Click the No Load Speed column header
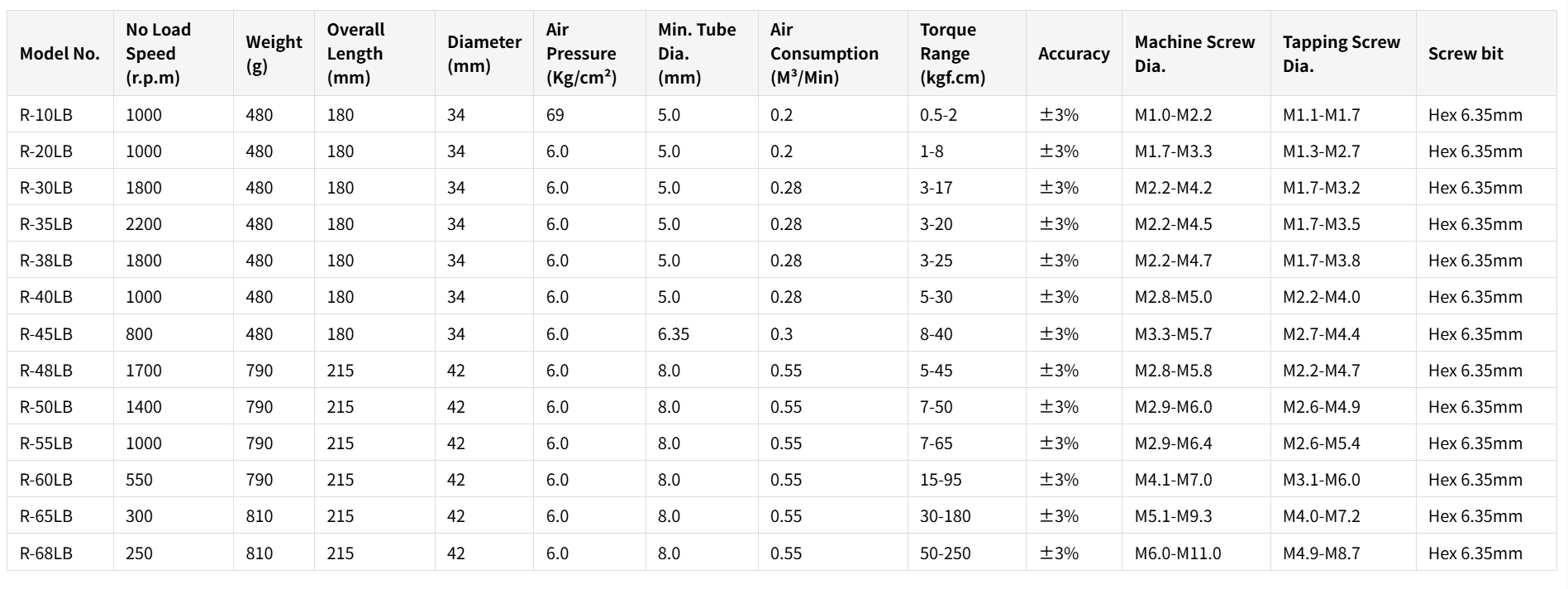Viewport: 1568px width, 589px height. (x=158, y=54)
